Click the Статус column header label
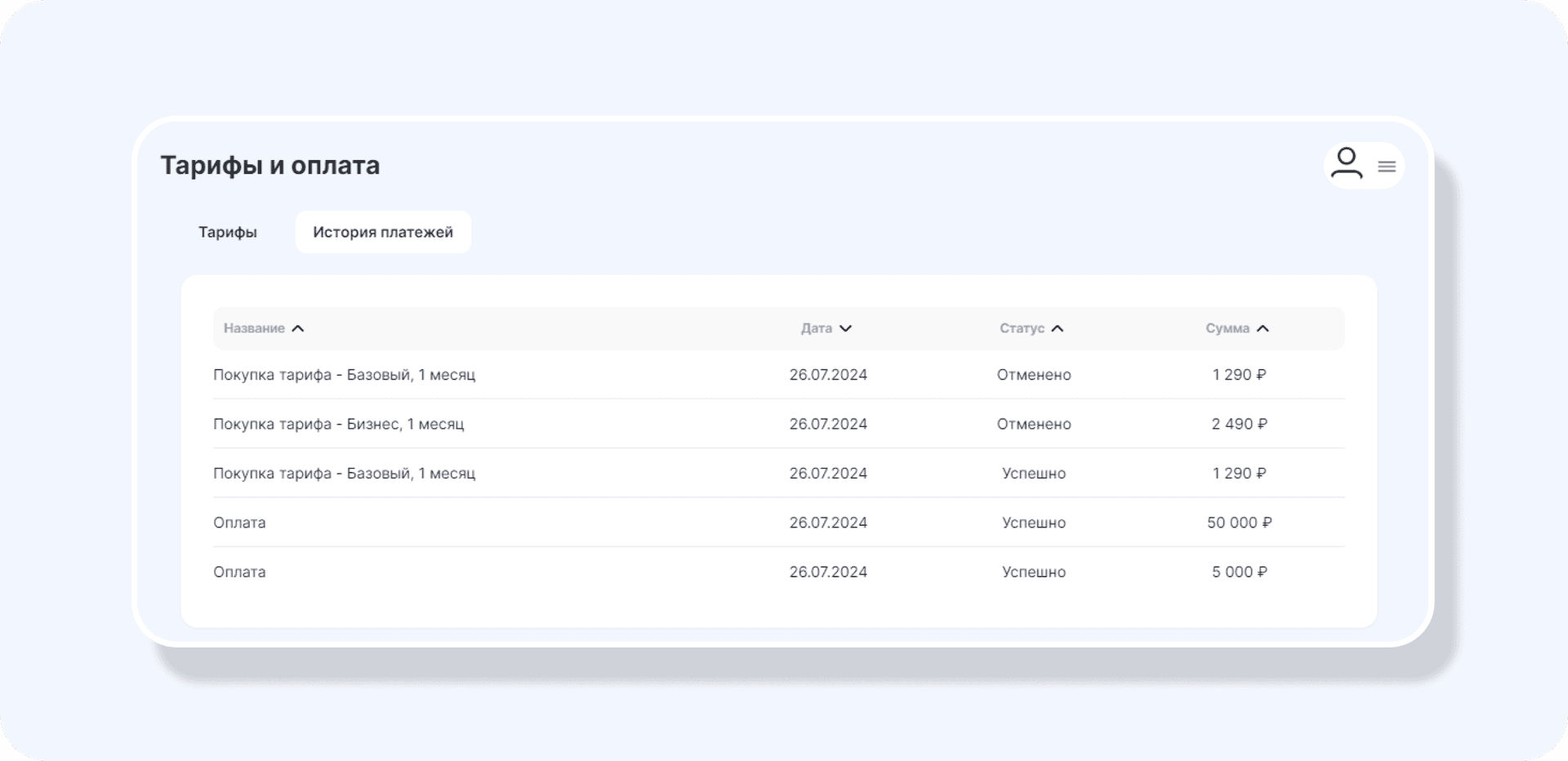The image size is (1568, 761). point(1022,328)
